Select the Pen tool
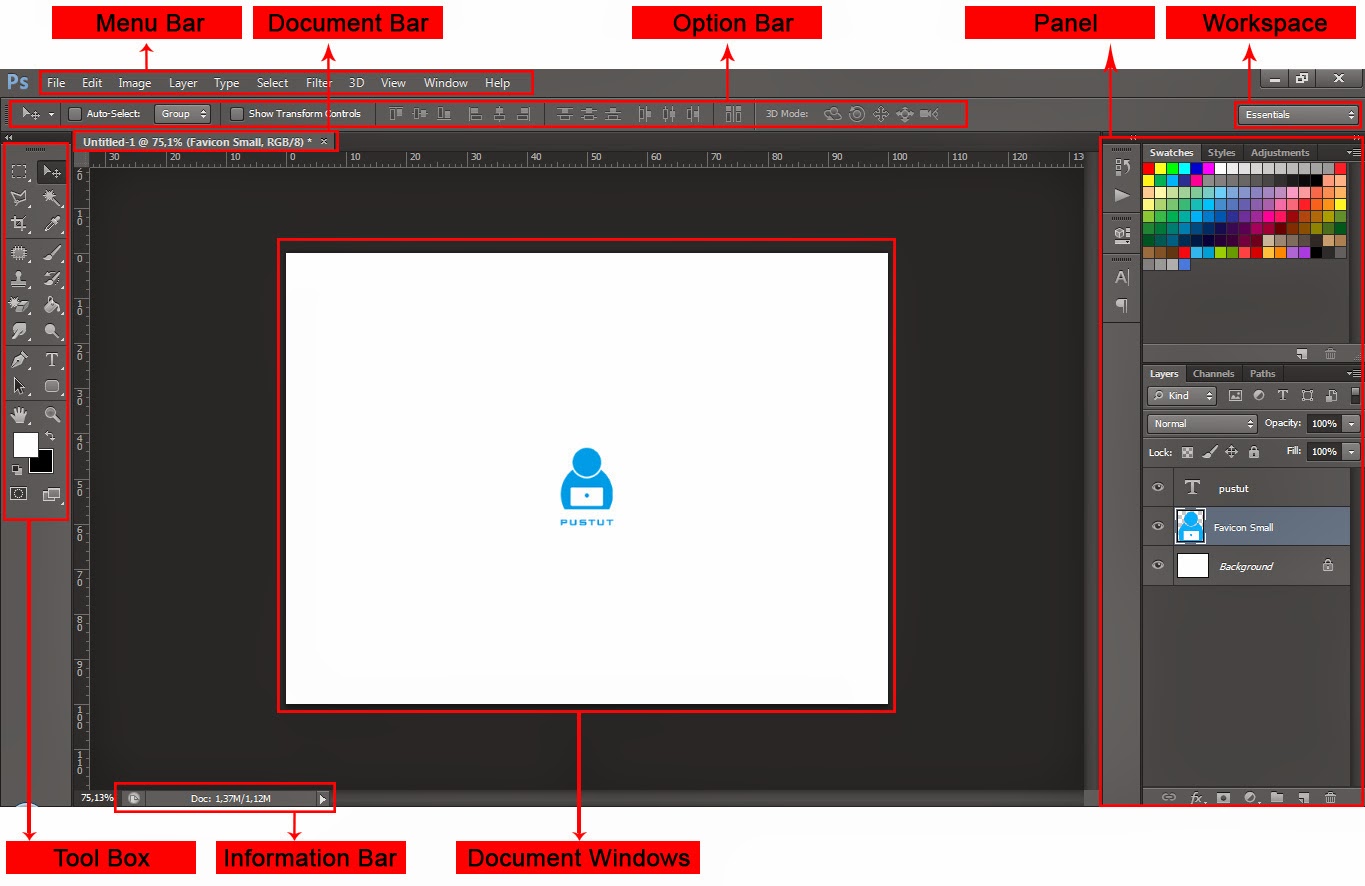Screen dimensions: 1365x886 (19, 359)
